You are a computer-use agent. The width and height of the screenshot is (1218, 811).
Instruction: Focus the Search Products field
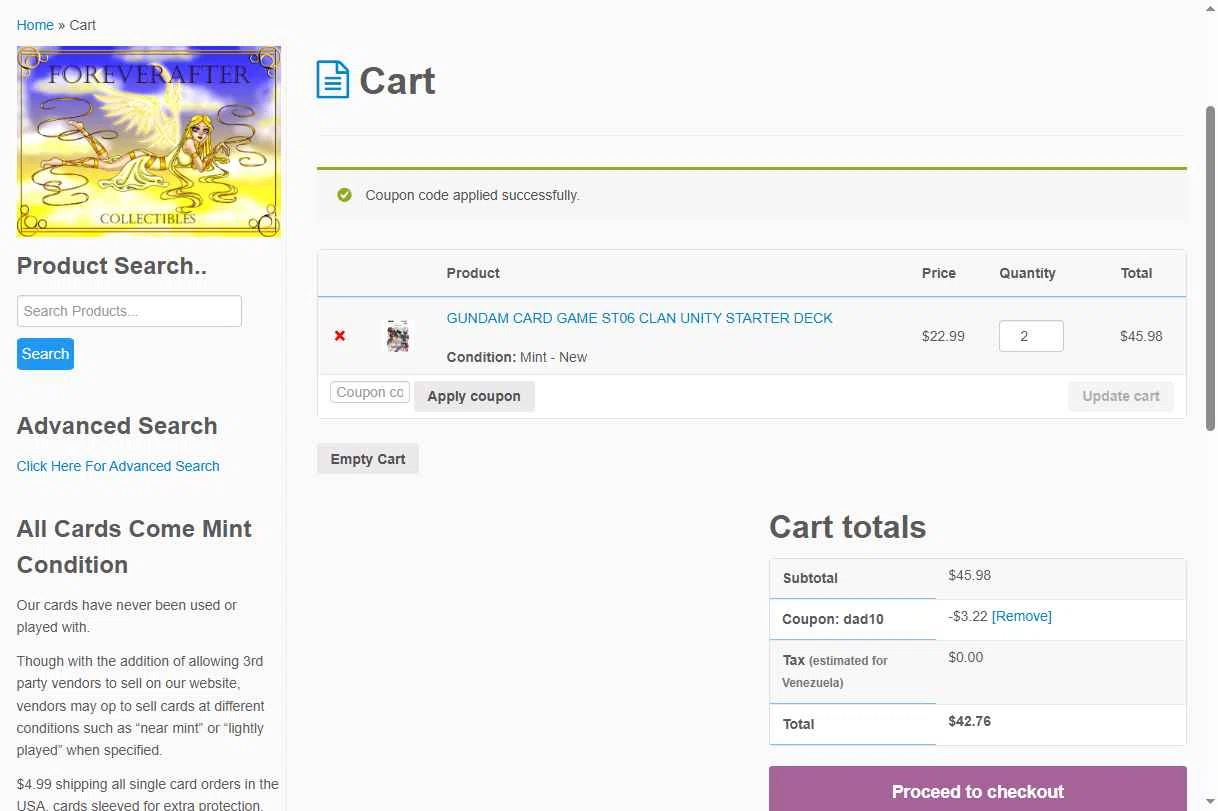129,311
